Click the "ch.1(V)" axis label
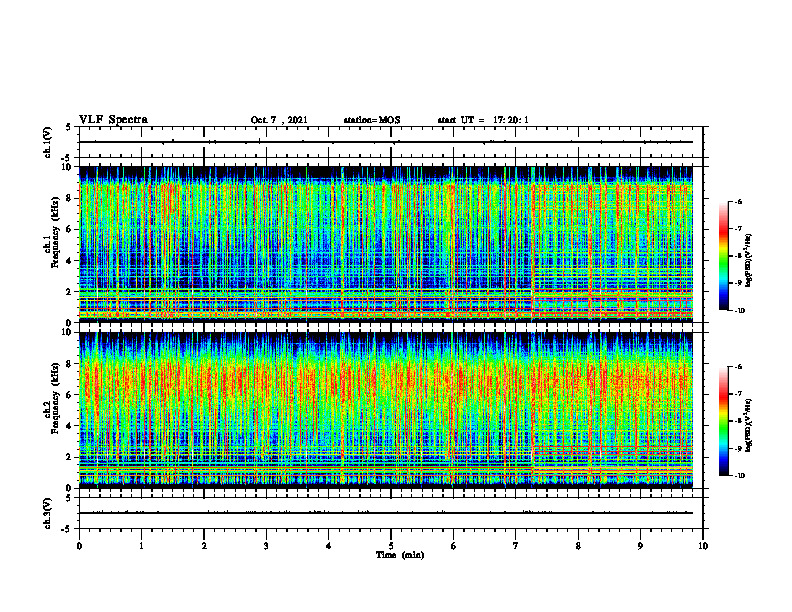Image resolution: width=792 pixels, height=612 pixels. click(x=47, y=142)
